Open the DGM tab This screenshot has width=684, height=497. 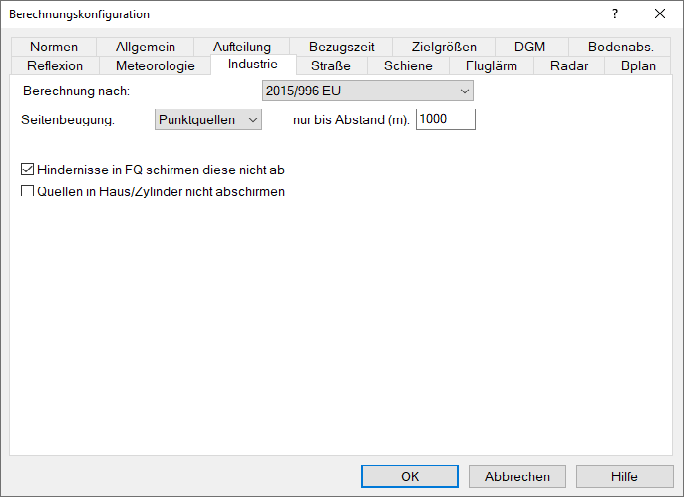pos(529,47)
